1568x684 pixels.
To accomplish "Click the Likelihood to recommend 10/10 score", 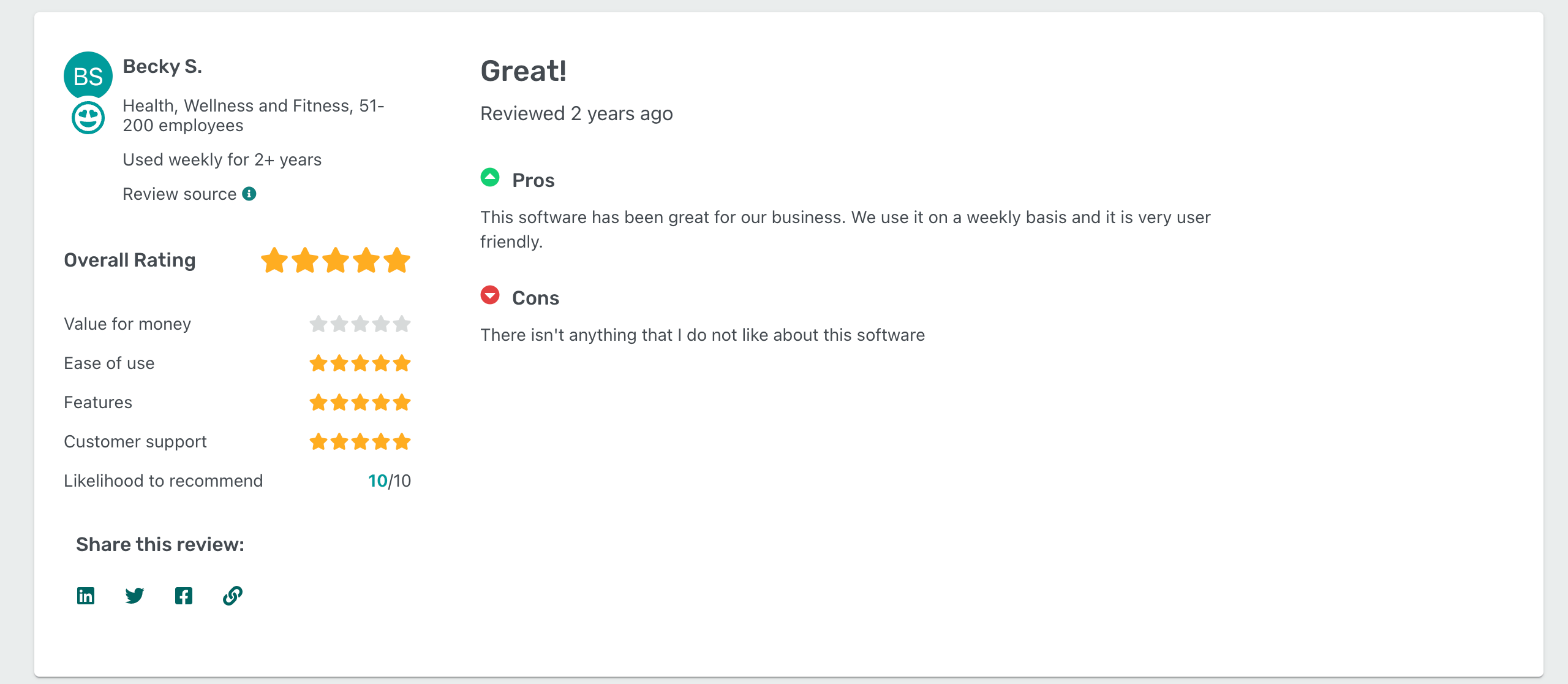I will coord(389,481).
